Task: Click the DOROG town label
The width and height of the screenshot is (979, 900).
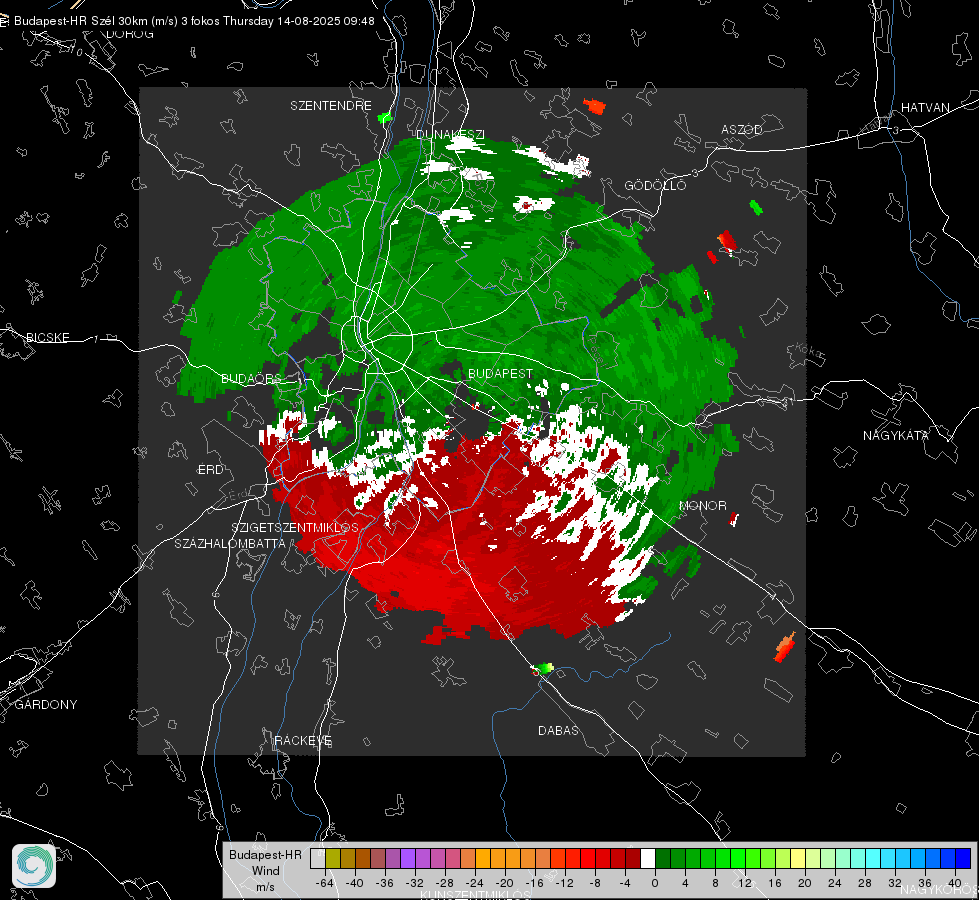Action: (130, 34)
